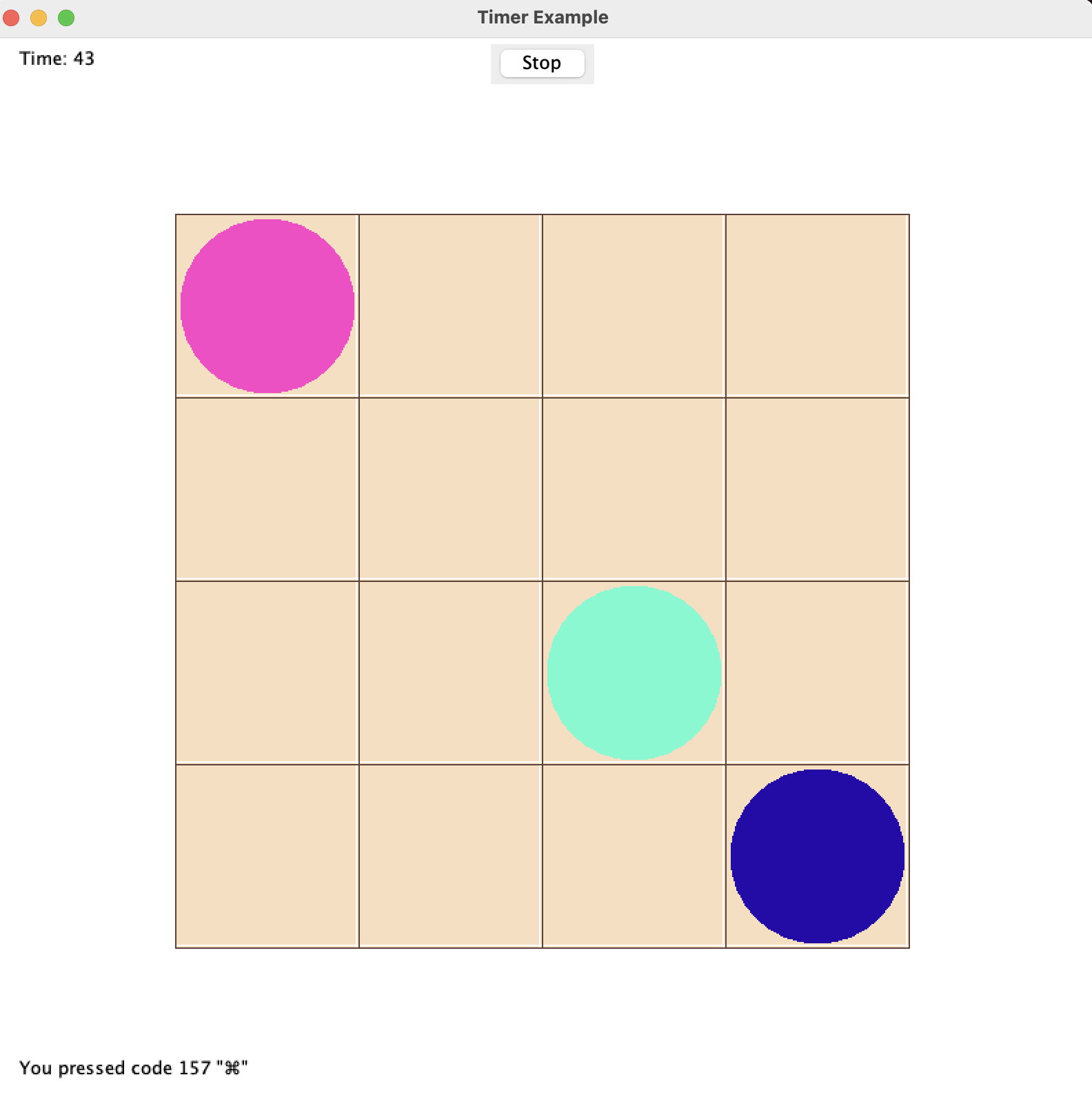Click the empty cell right of mint circle

(x=817, y=673)
